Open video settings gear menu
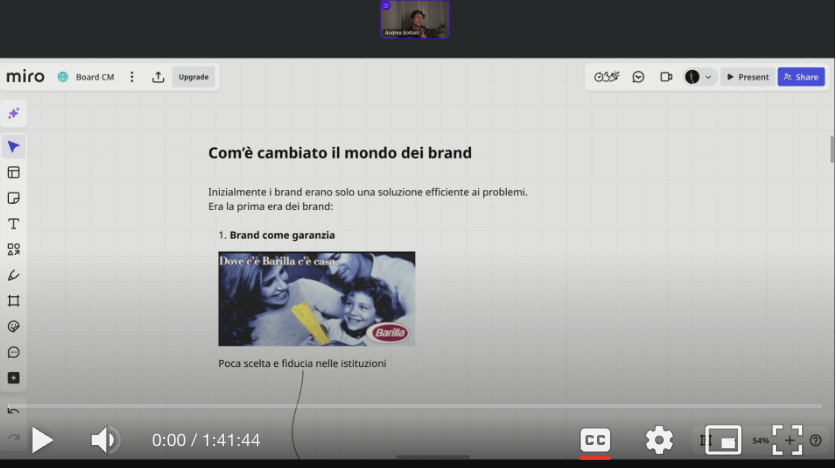Viewport: 836px width, 468px height. point(659,440)
